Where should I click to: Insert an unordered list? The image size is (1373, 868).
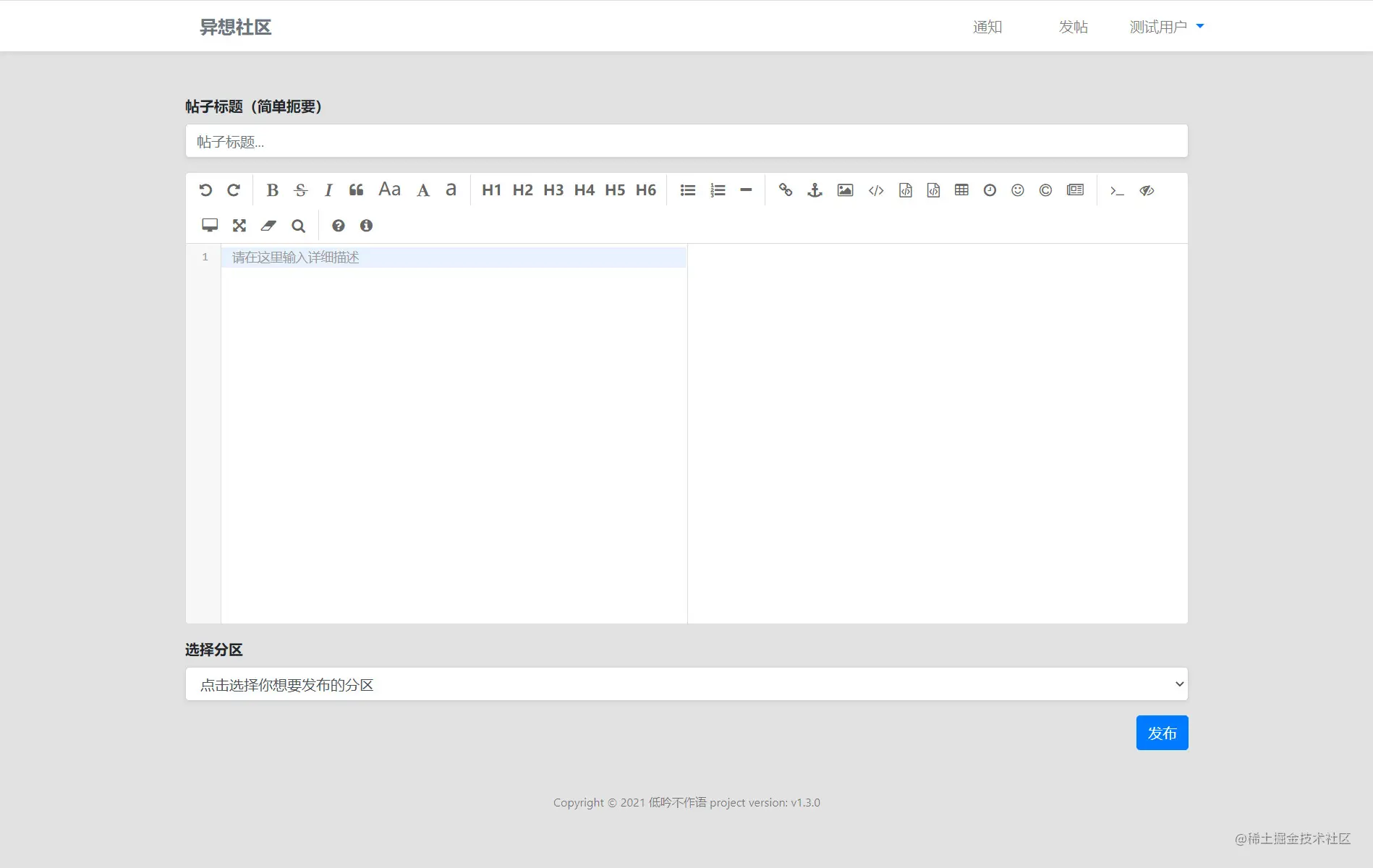(688, 190)
